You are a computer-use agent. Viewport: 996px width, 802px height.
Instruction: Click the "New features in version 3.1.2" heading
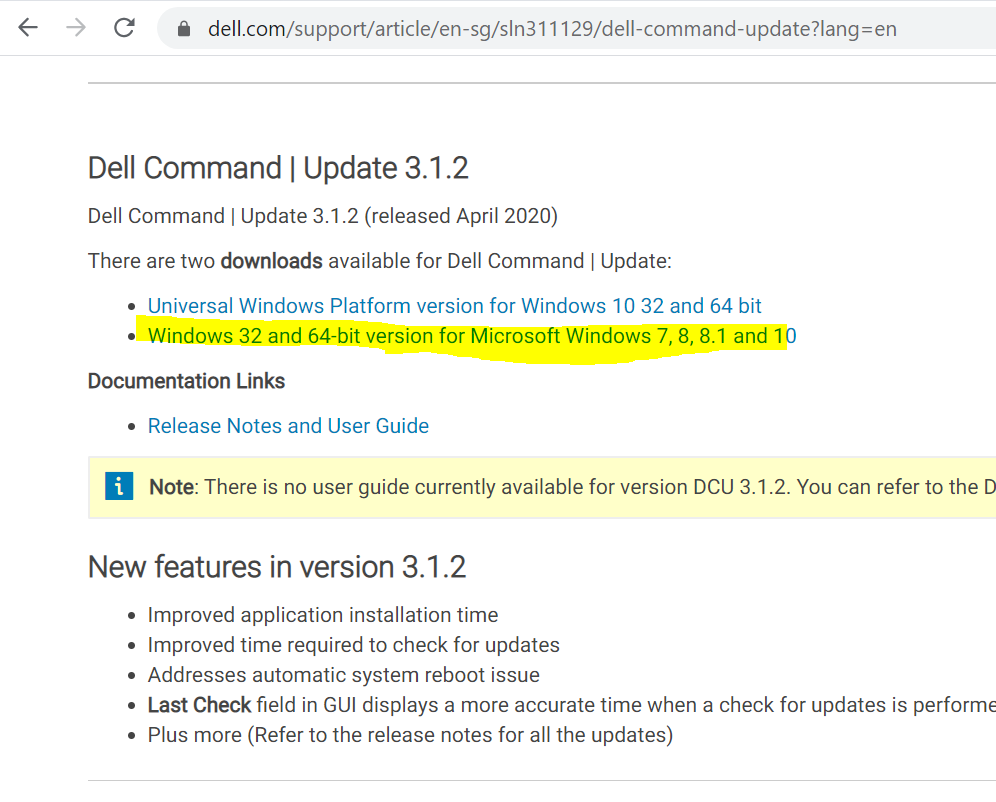pyautogui.click(x=277, y=567)
